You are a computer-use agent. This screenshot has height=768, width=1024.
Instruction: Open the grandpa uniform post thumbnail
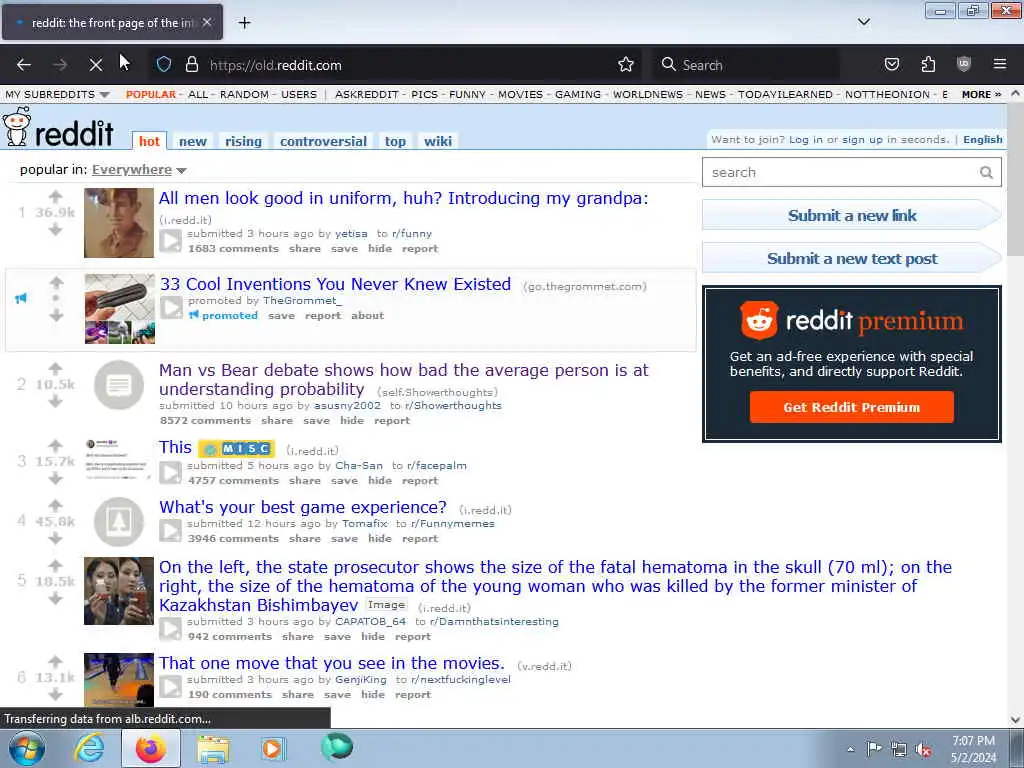(119, 223)
